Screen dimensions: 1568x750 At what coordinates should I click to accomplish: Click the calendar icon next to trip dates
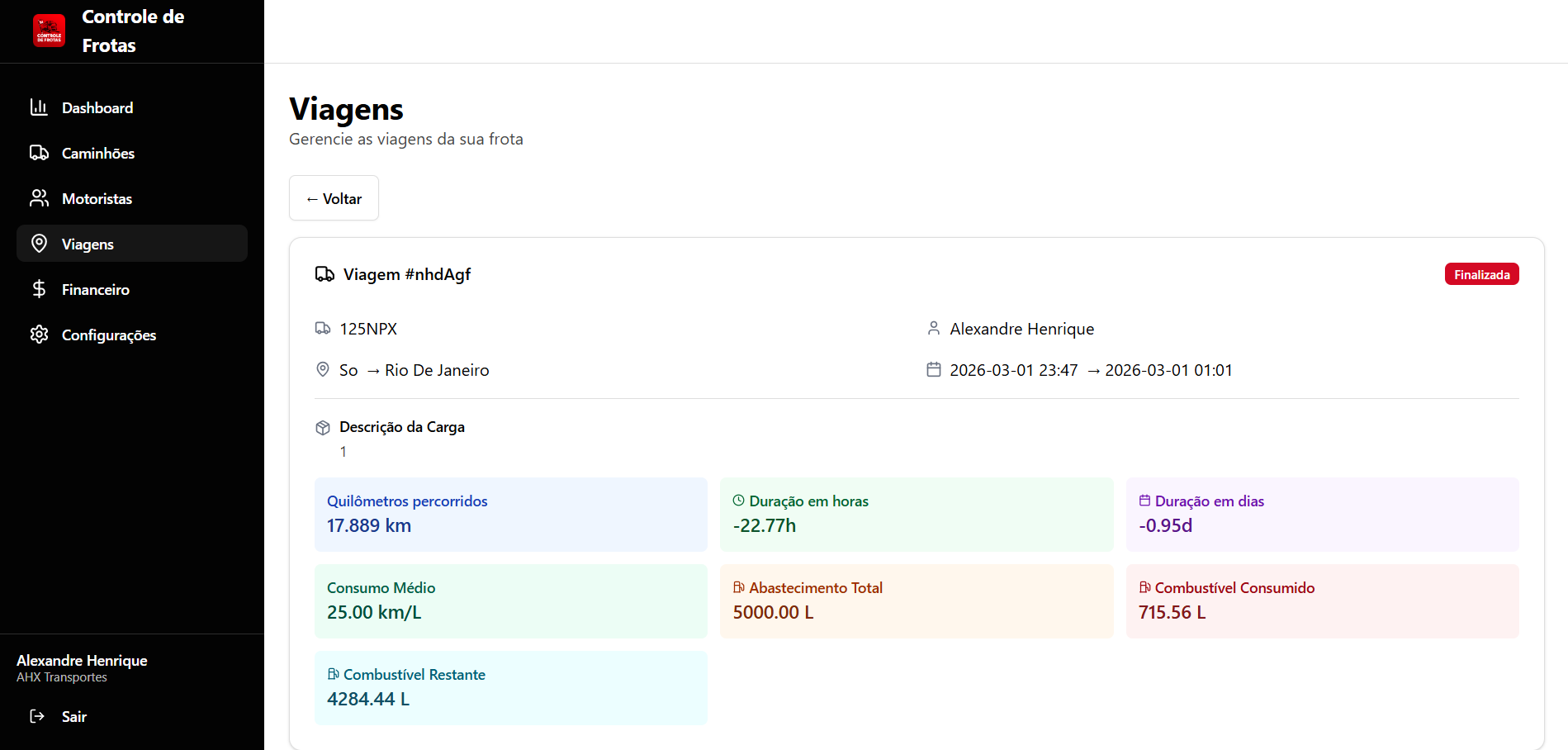click(933, 370)
